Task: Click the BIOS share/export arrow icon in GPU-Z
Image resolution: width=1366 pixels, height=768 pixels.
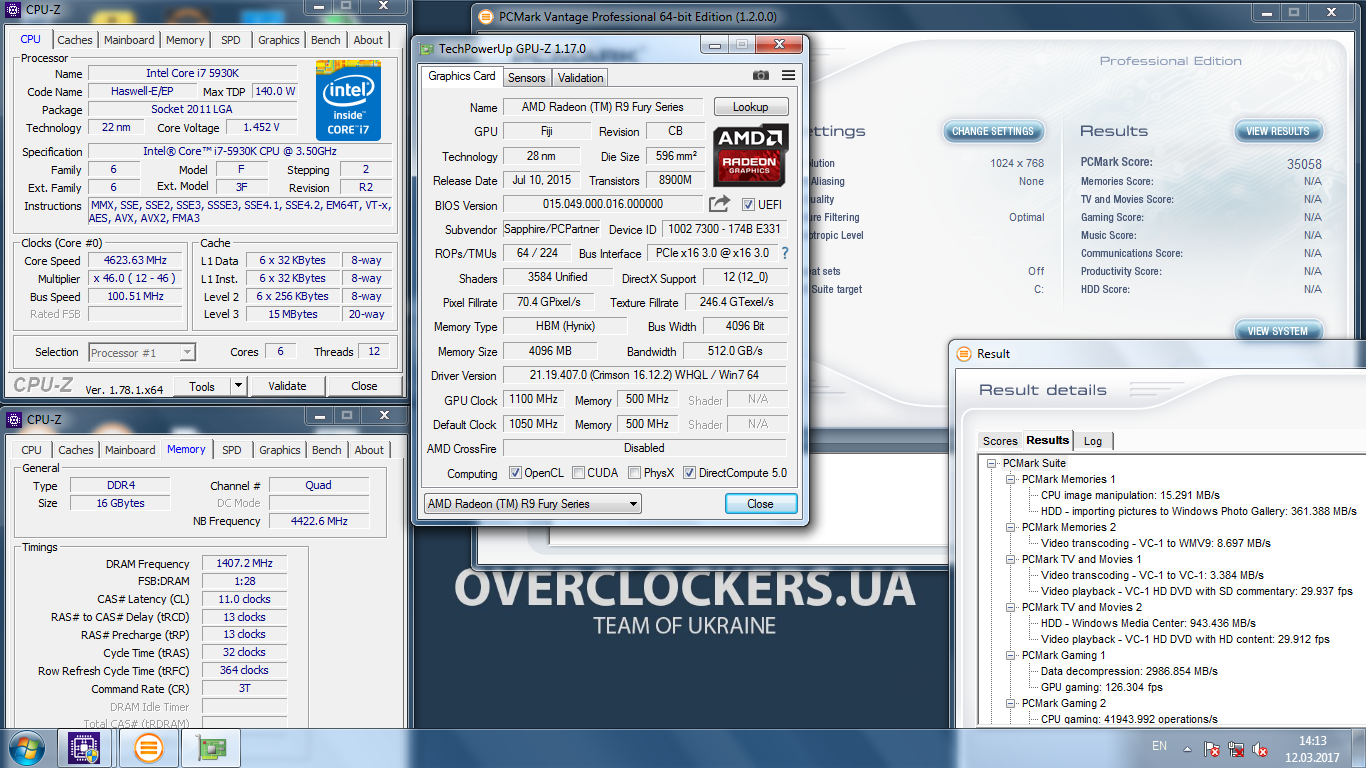Action: tap(719, 204)
